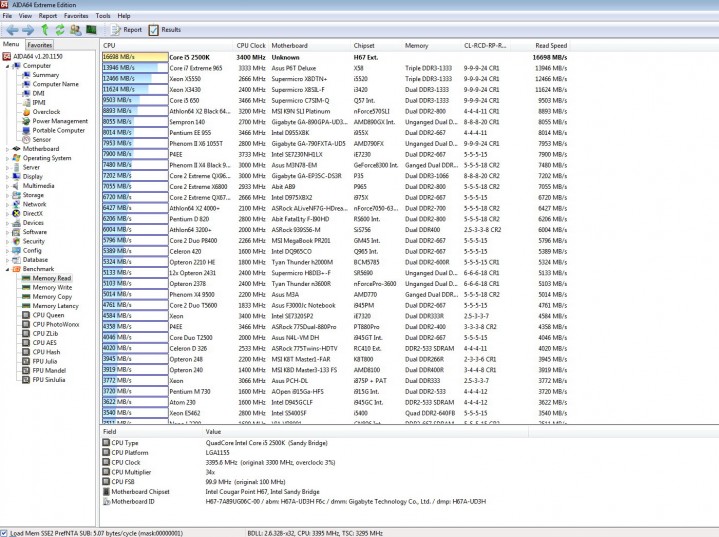Viewport: 719px width, 537px height.
Task: Click the FPU SinJulia benchmark icon
Action: click(26, 380)
